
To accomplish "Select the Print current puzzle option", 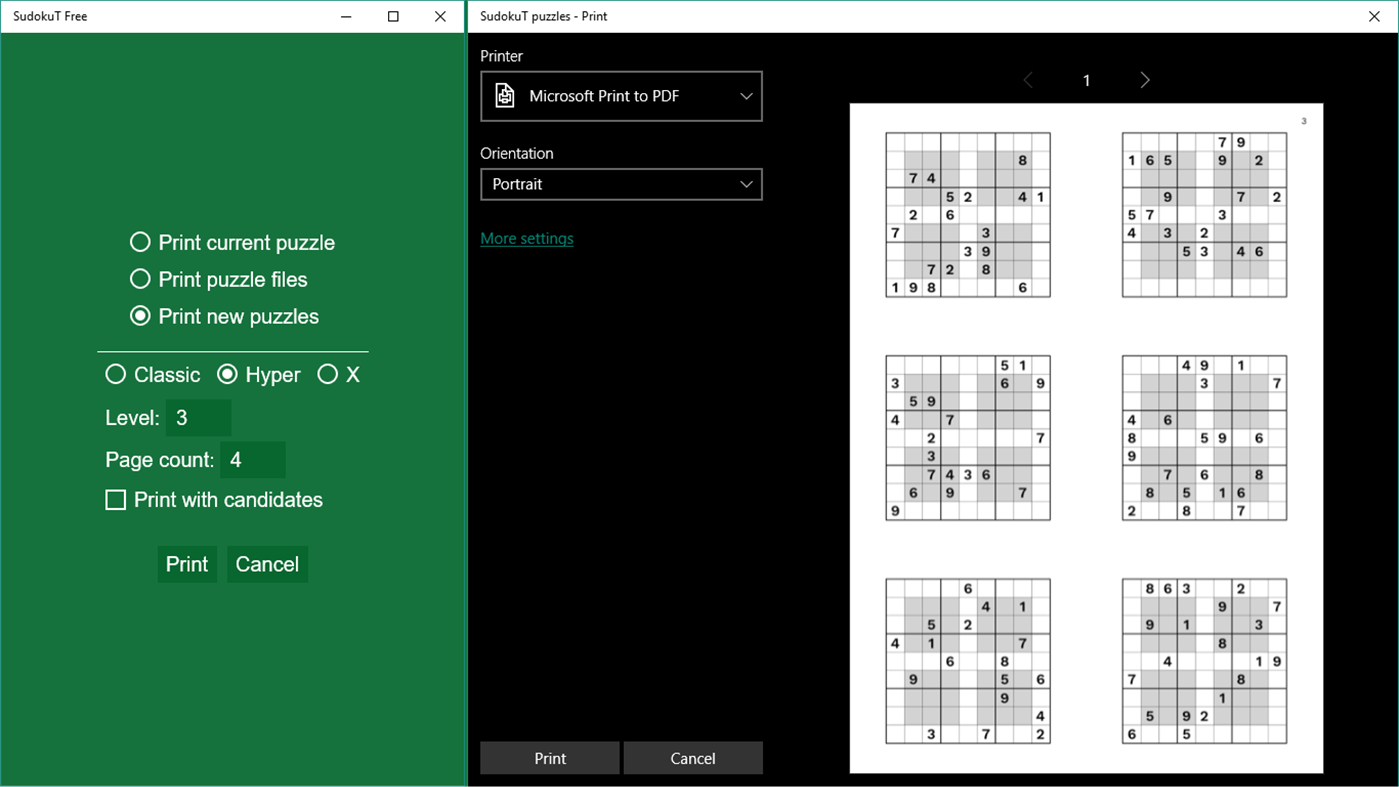I will [x=140, y=242].
